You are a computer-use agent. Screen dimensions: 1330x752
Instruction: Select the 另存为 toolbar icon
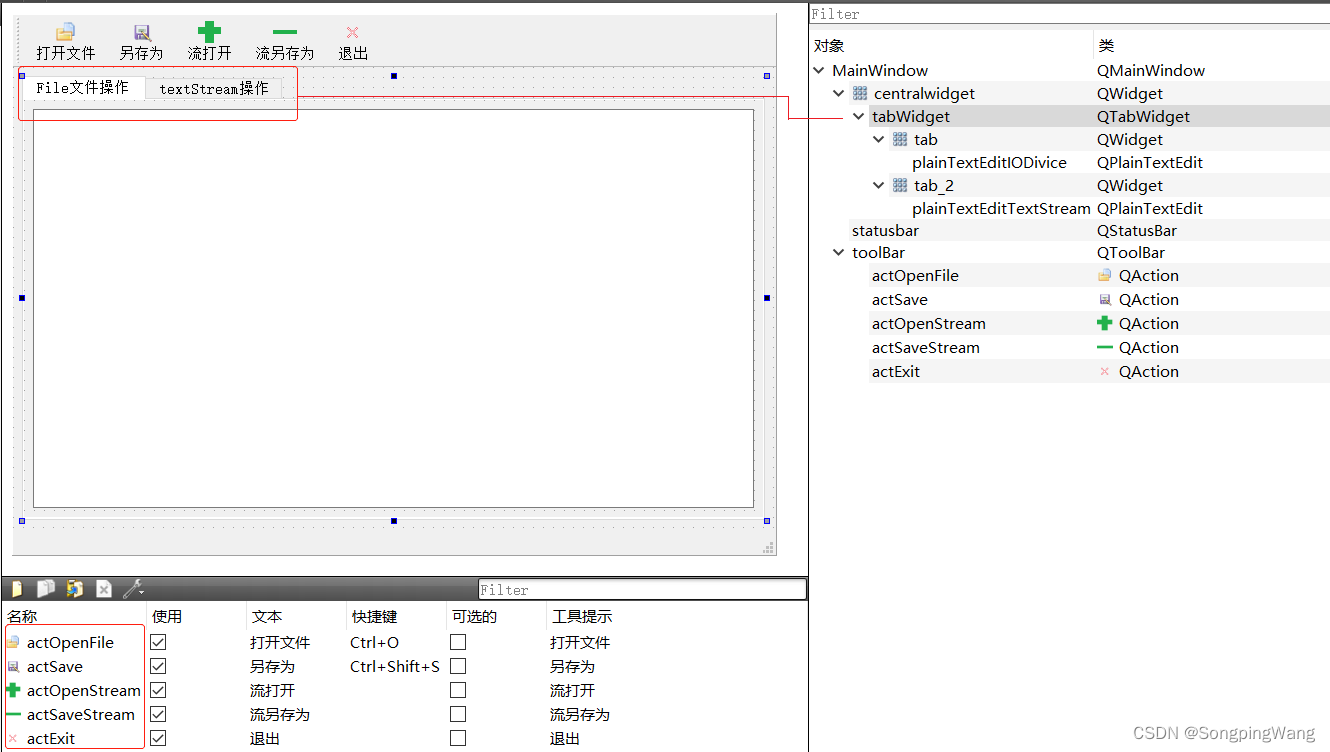tap(140, 41)
